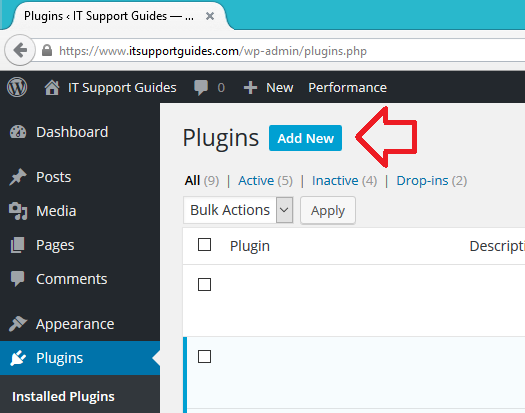Screen dimensions: 525x413
Task: Open the site home house icon
Action: tap(52, 88)
